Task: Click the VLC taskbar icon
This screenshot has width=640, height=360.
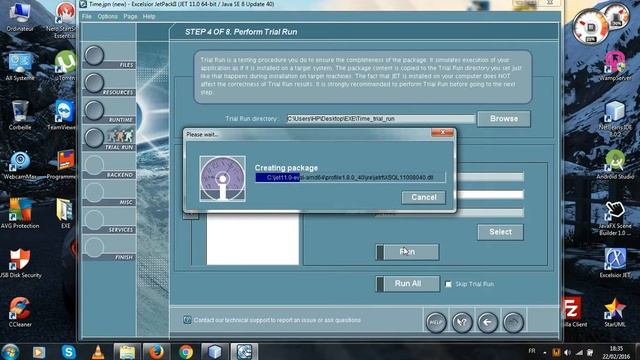Action: (98, 351)
